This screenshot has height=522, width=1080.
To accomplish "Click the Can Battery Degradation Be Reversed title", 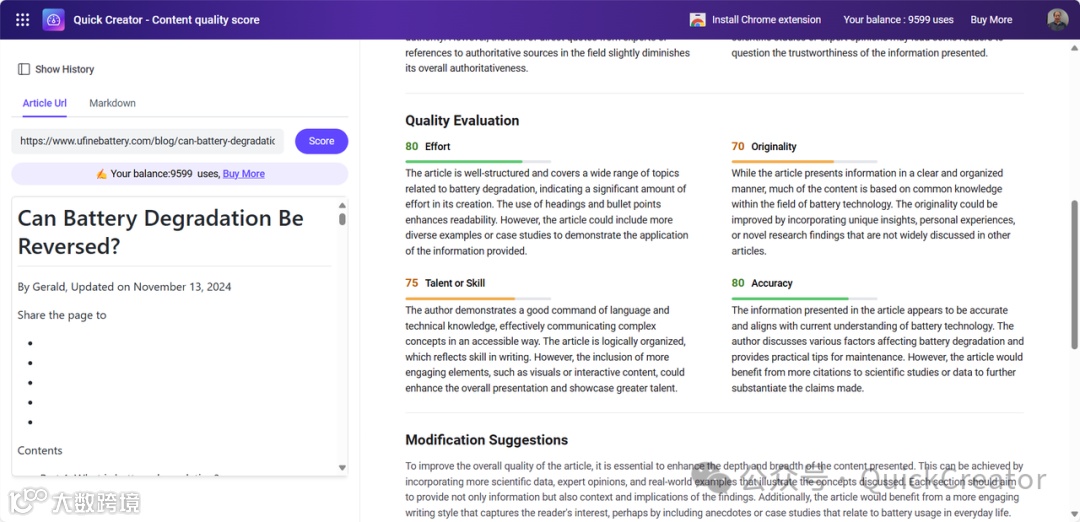I will click(x=160, y=232).
